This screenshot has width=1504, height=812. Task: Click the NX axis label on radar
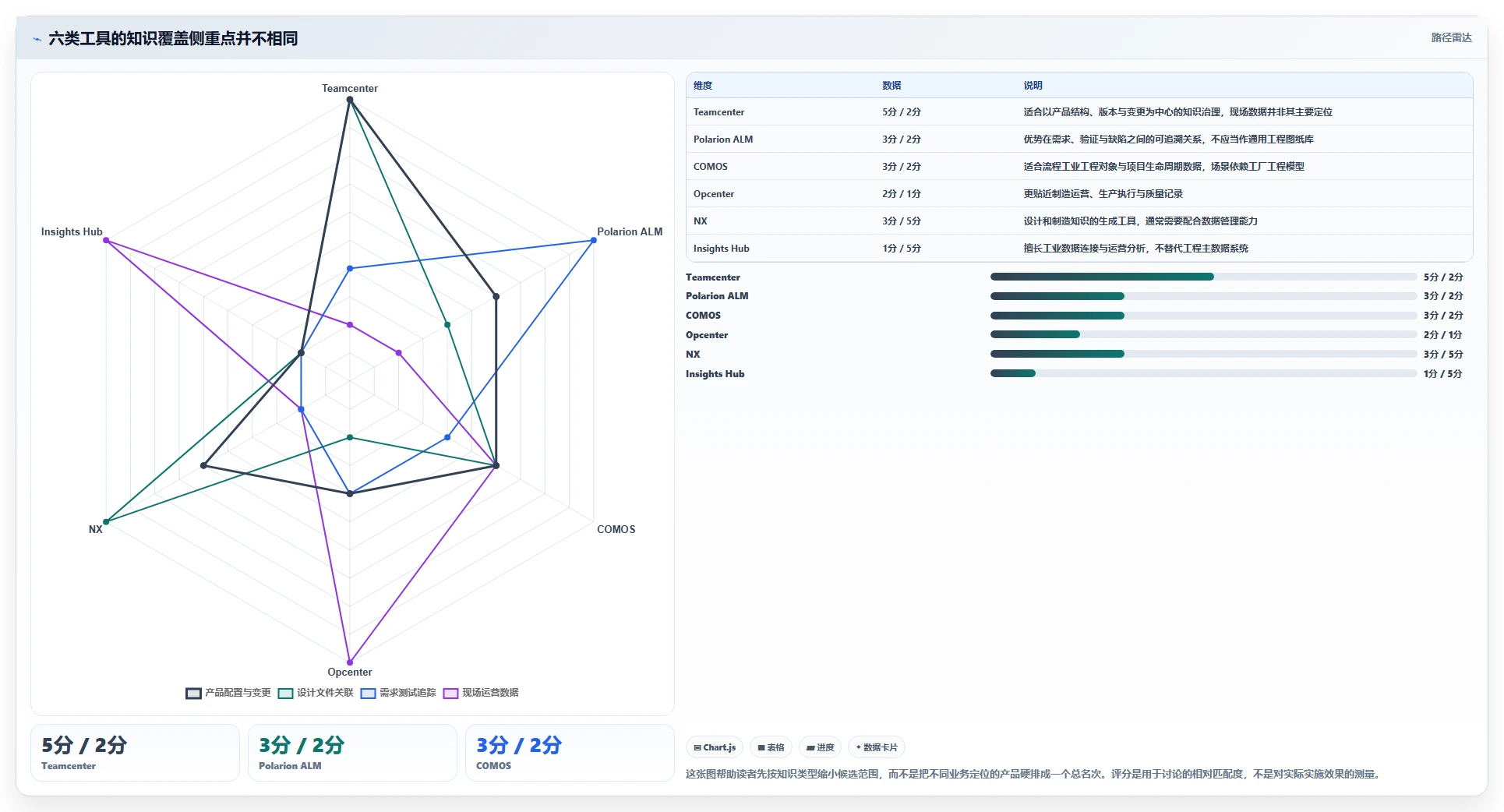(95, 529)
